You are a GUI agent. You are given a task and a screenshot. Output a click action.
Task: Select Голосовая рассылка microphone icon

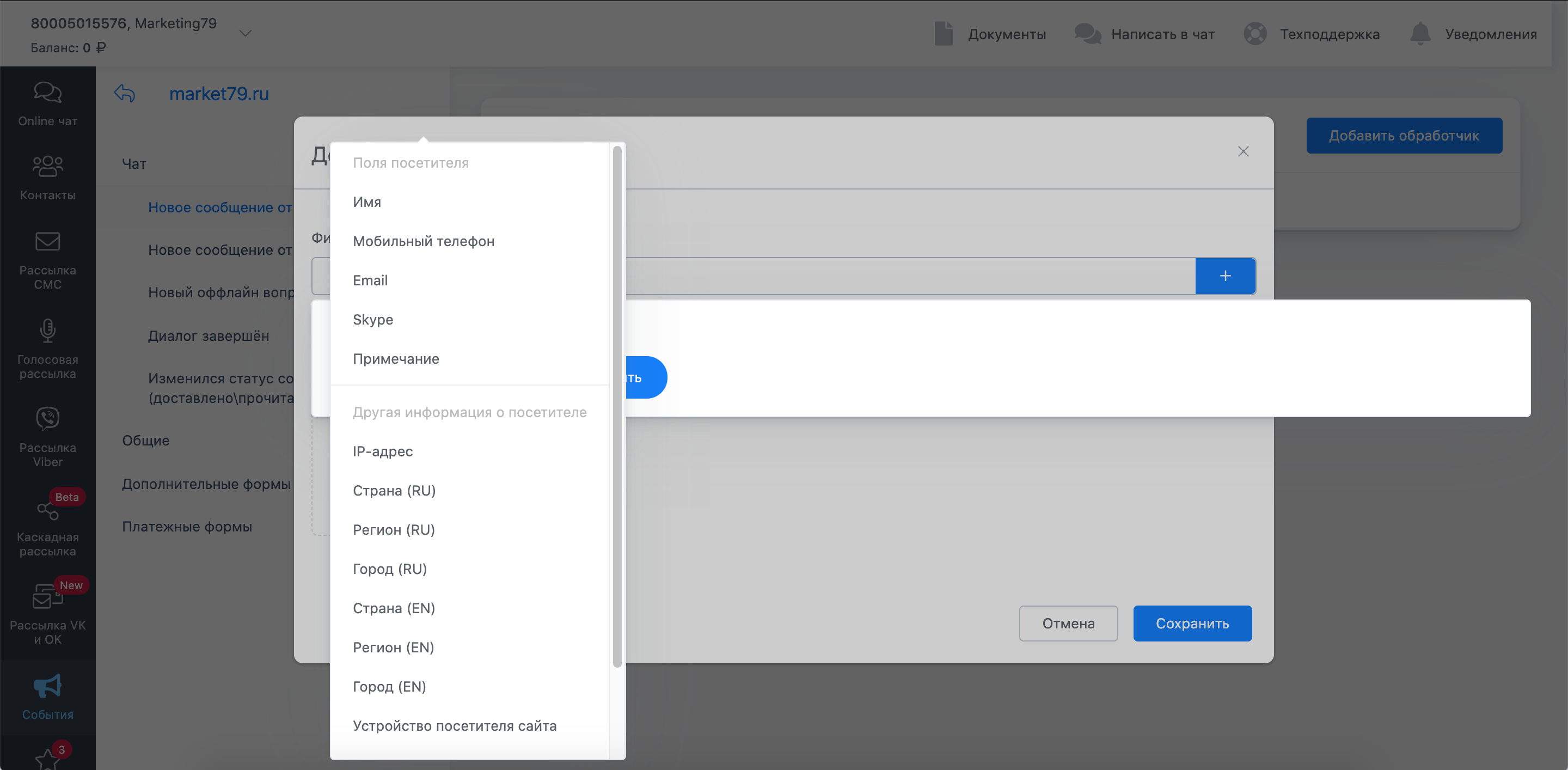[x=47, y=331]
